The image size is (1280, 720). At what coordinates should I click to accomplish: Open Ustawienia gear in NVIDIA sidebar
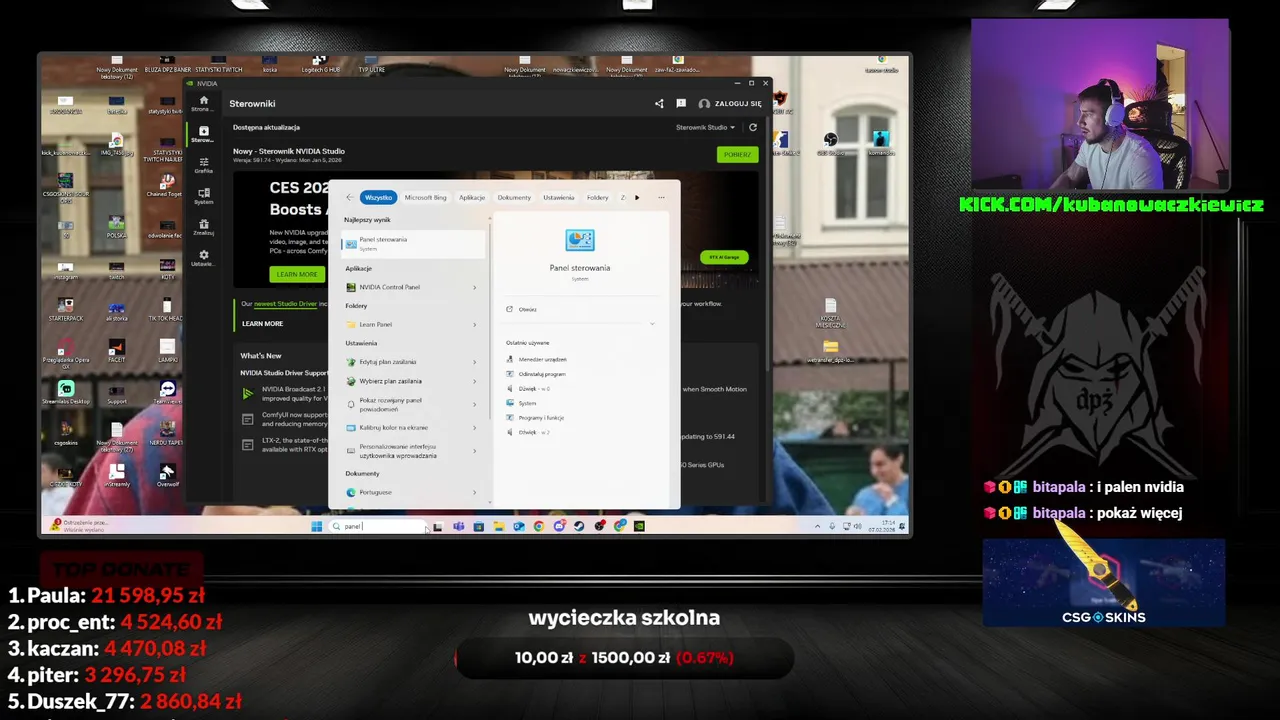(x=204, y=258)
